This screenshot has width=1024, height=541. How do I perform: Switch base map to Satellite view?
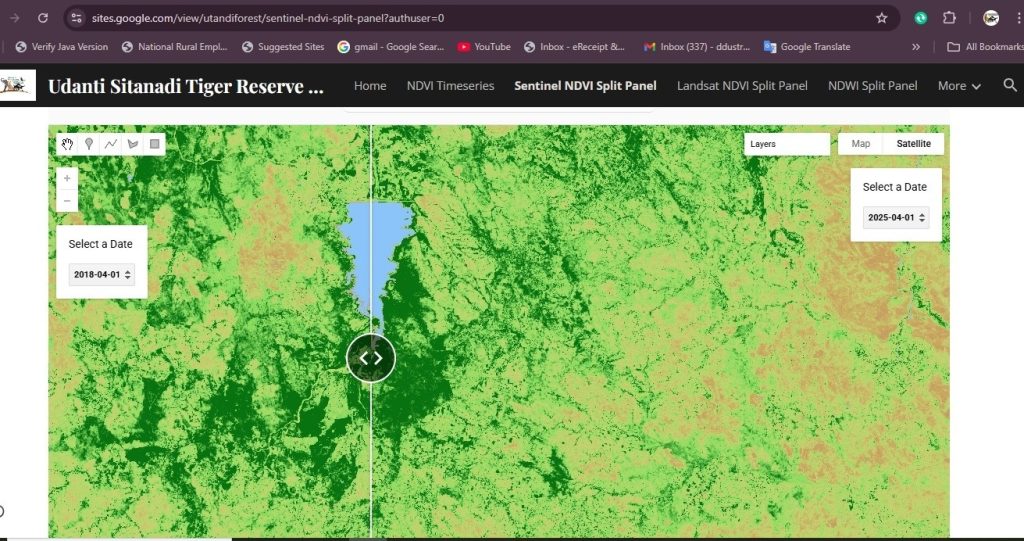913,144
